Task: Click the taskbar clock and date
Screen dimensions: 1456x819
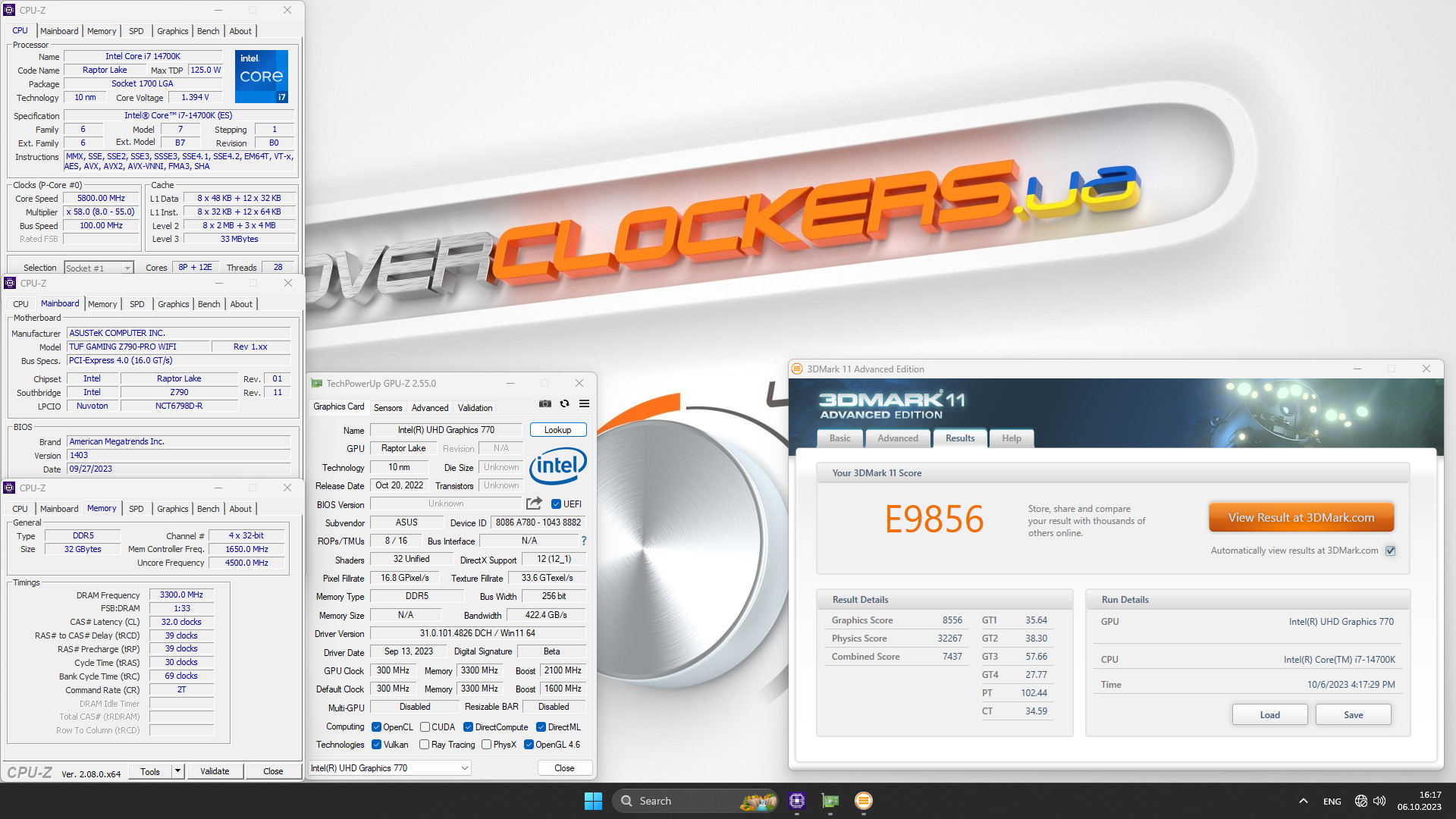Action: 1420,801
